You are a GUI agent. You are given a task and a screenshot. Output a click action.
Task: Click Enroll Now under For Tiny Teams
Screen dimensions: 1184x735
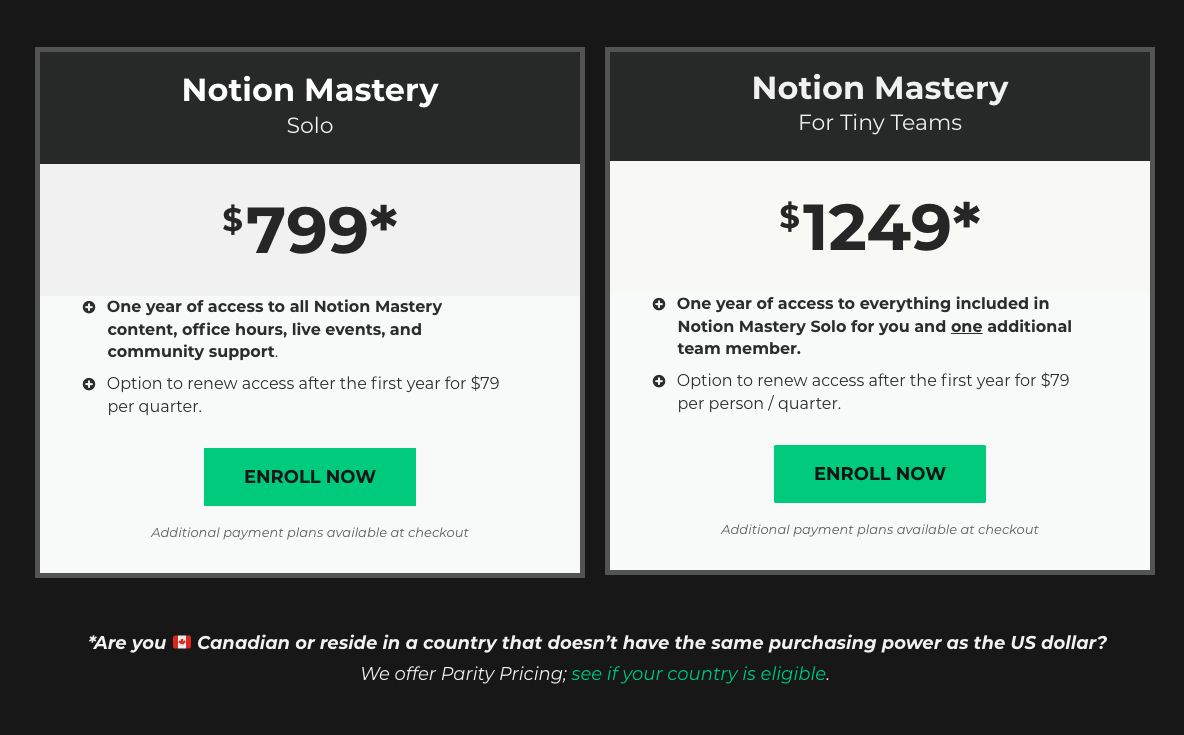pos(880,474)
